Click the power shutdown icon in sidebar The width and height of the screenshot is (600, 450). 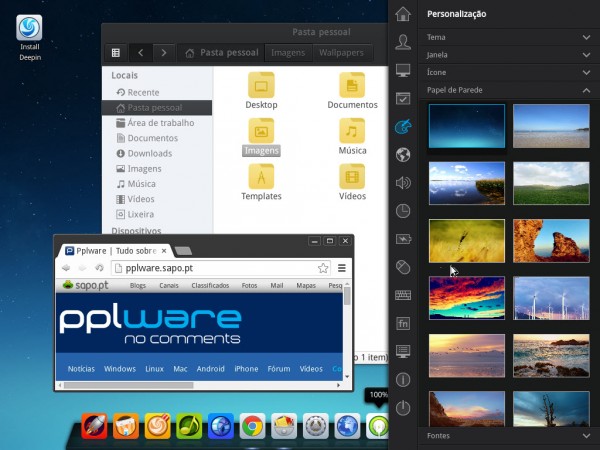click(403, 408)
